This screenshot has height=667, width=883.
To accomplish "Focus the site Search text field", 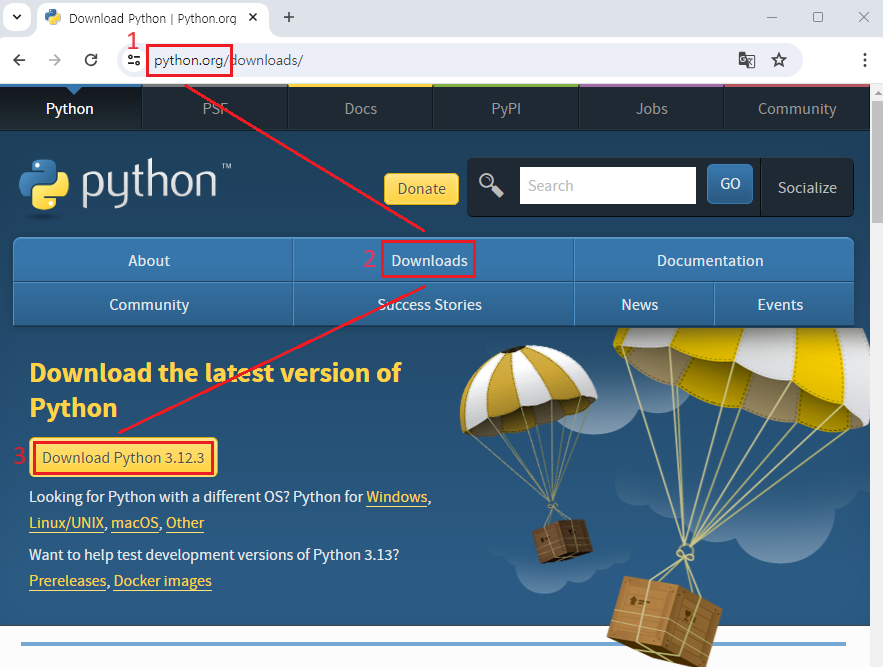I will 608,185.
